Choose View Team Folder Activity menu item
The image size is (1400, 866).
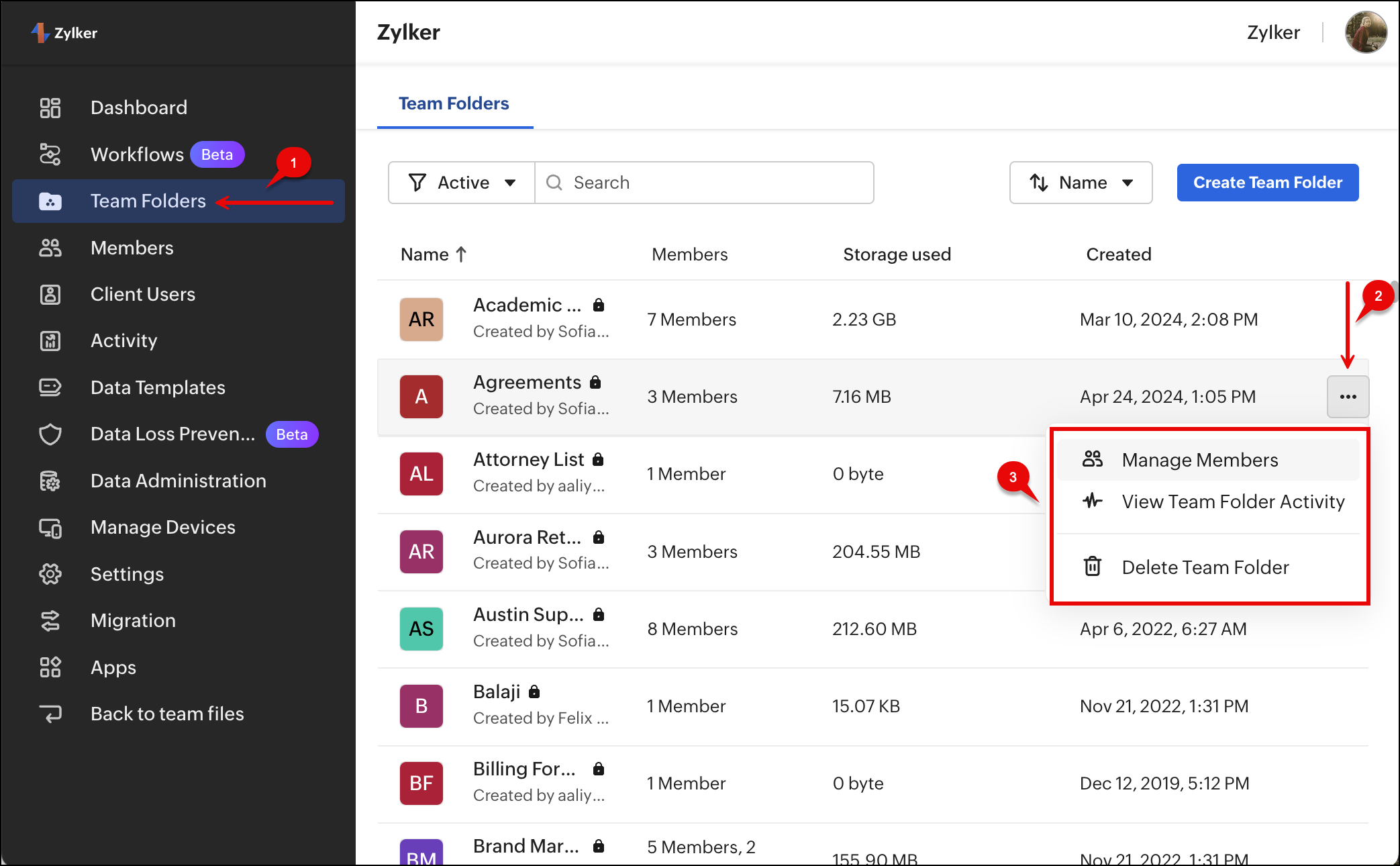(x=1232, y=501)
